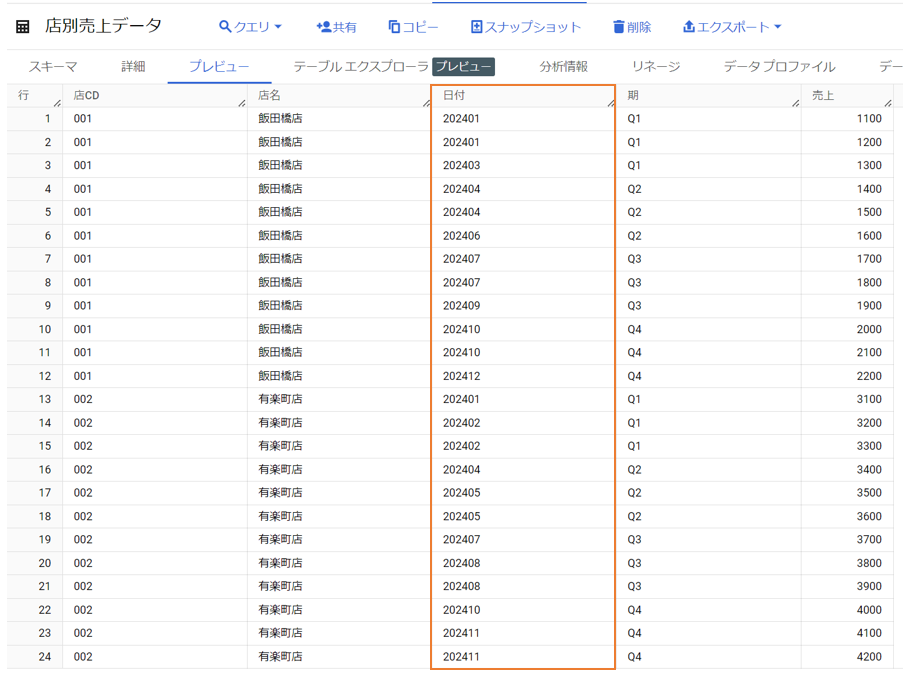The height and width of the screenshot is (675, 903).
Task: Click the 共有 add-person icon
Action: [x=324, y=26]
